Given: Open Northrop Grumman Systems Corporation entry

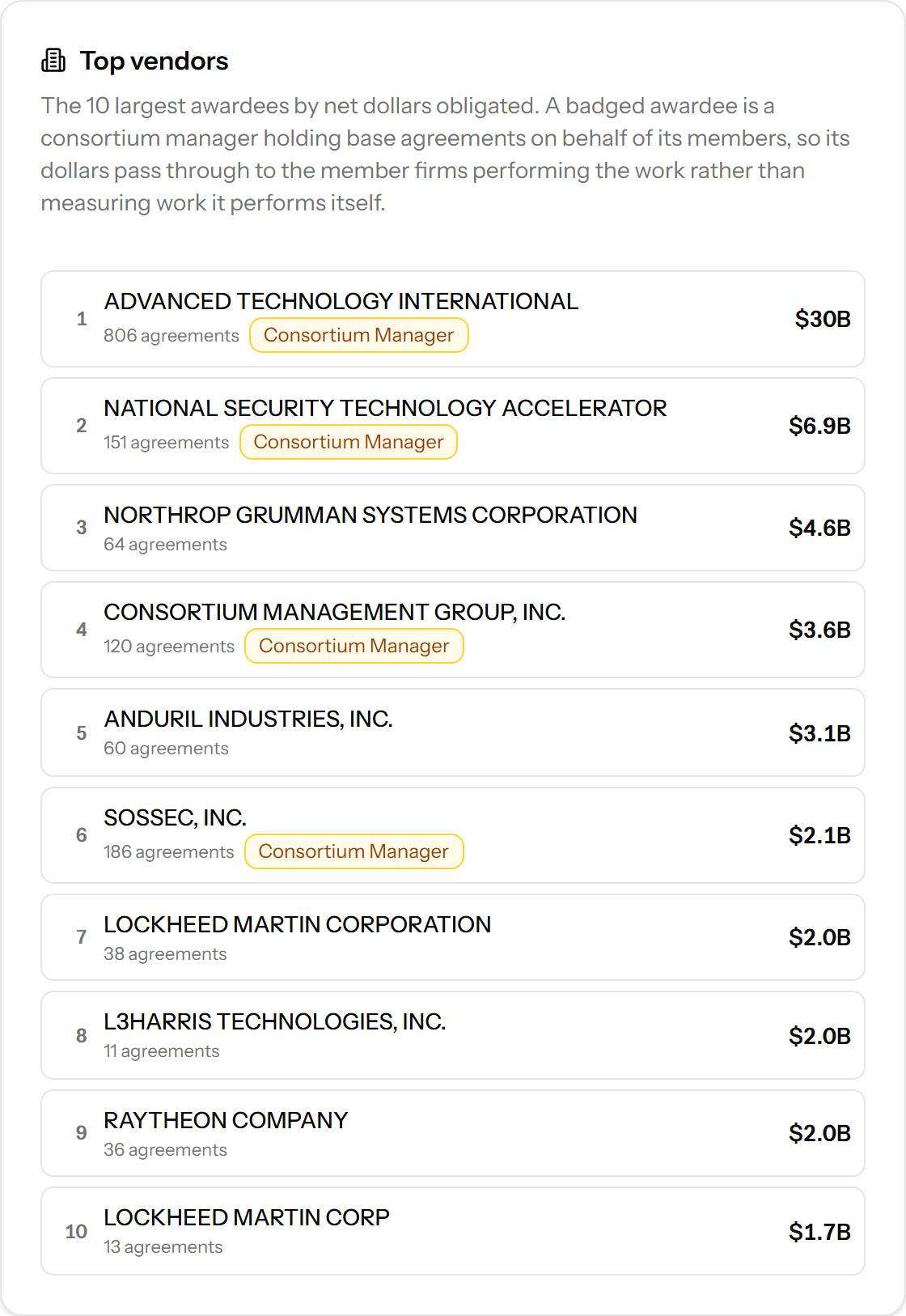Looking at the screenshot, I should tap(453, 528).
